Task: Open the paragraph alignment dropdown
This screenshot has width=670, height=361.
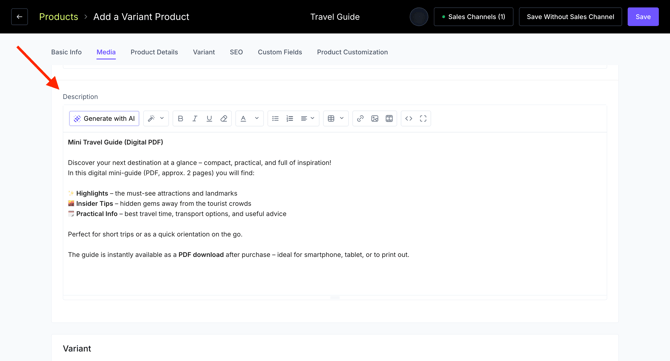Action: coord(307,118)
